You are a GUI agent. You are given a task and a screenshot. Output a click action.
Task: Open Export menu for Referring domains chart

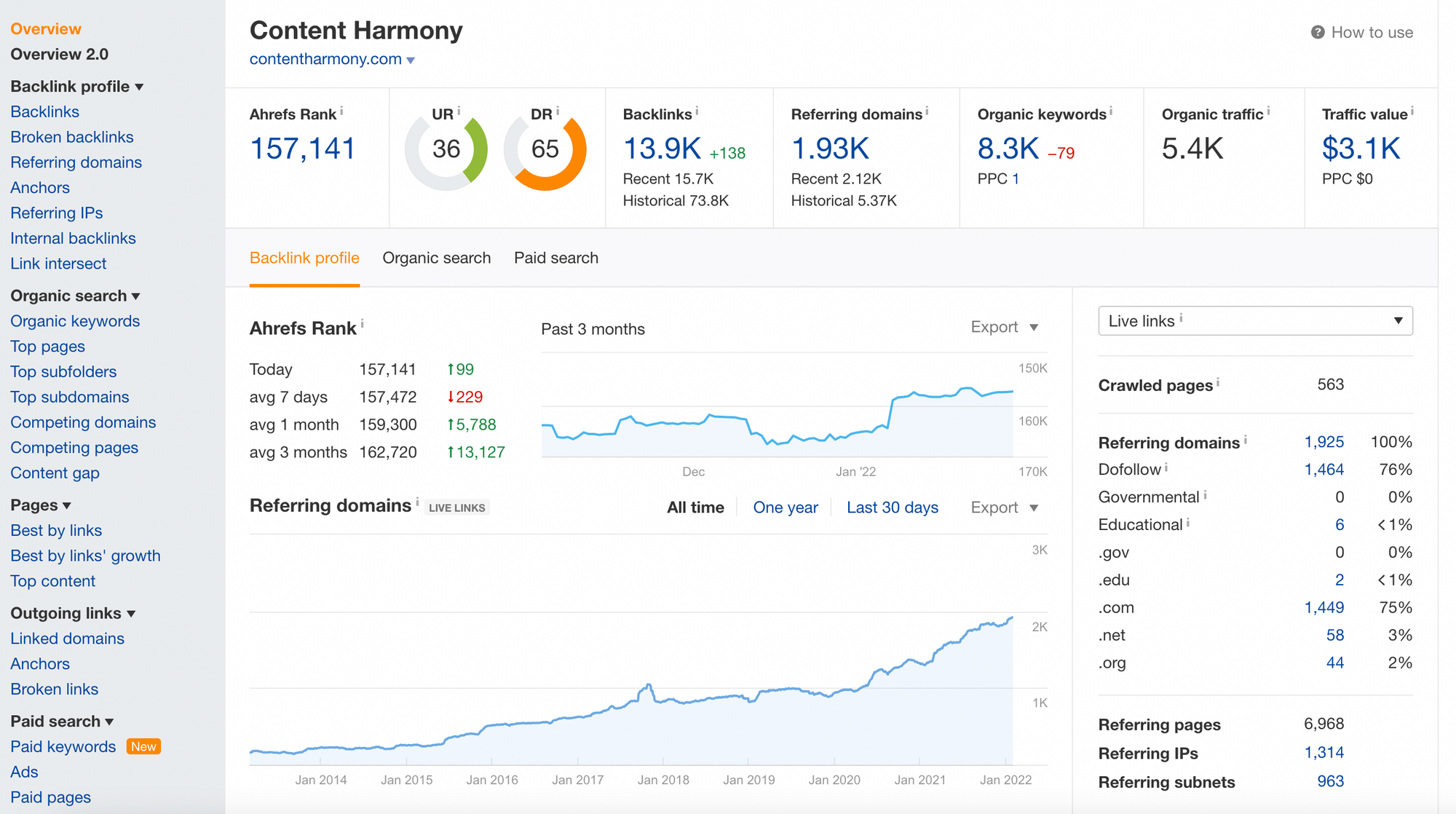(1005, 507)
